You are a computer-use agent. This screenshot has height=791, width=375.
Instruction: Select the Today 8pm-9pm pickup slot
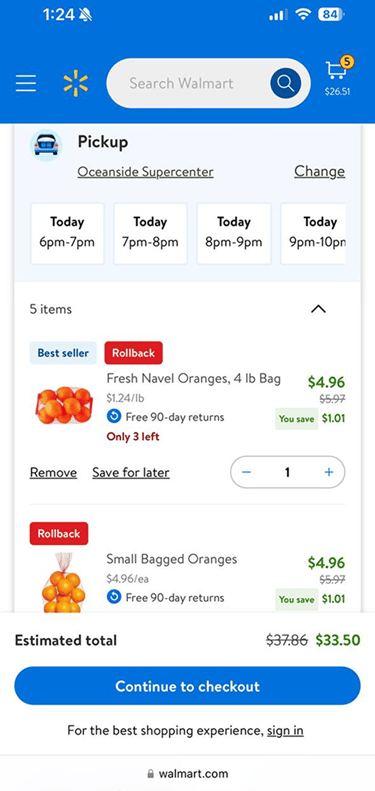(233, 234)
